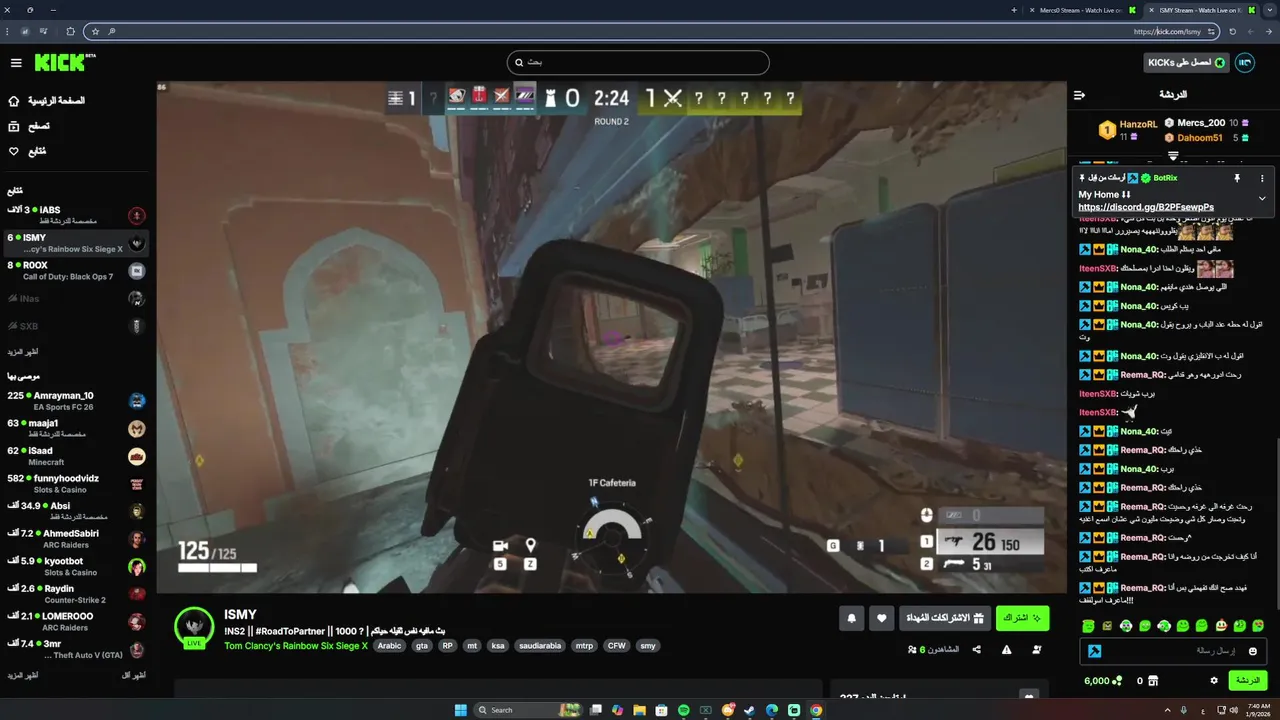Open Tom Clancy's Rainbow Six Siege X category

coord(296,646)
